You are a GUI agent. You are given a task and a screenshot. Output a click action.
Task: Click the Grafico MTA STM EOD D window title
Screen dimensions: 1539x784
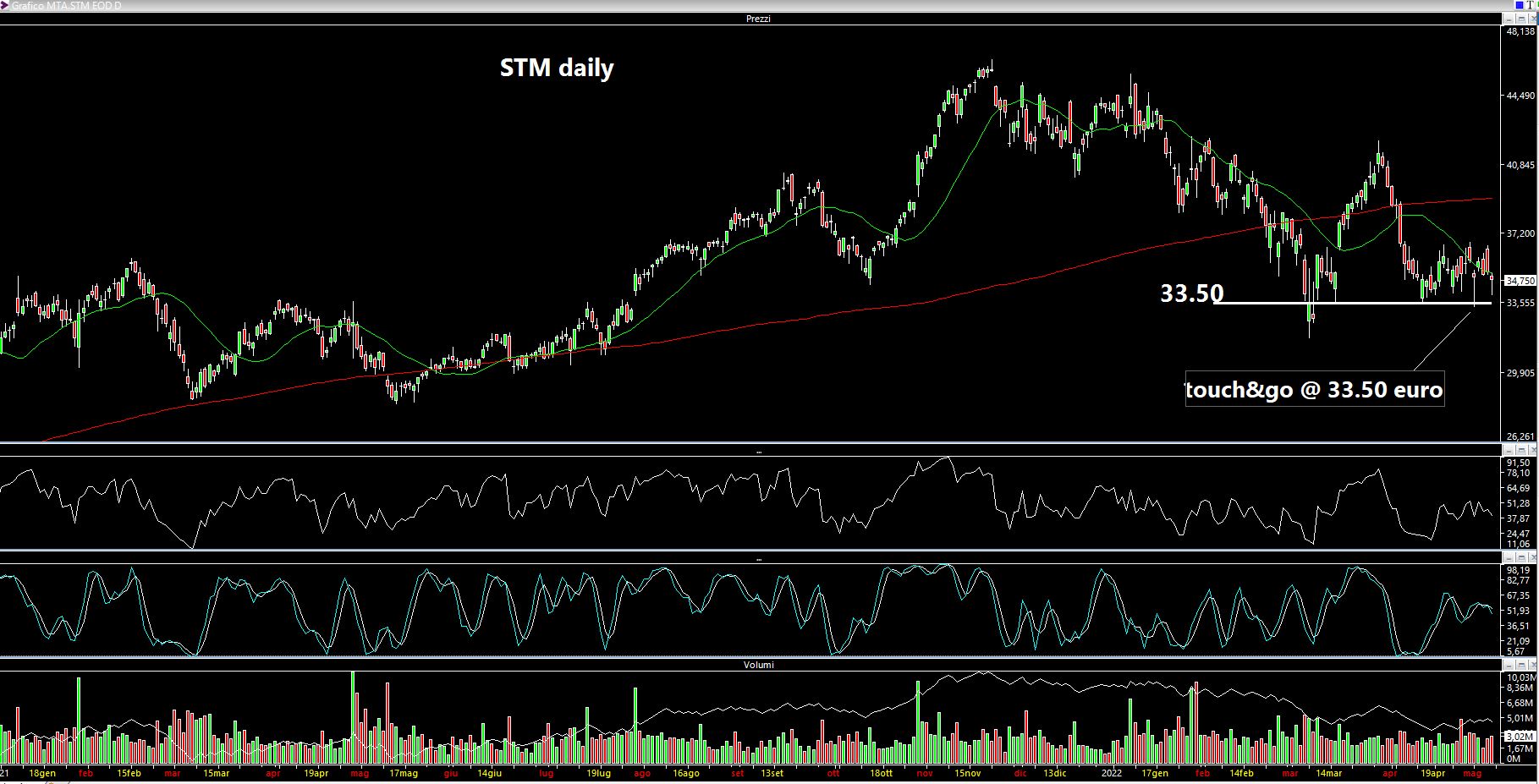66,5
